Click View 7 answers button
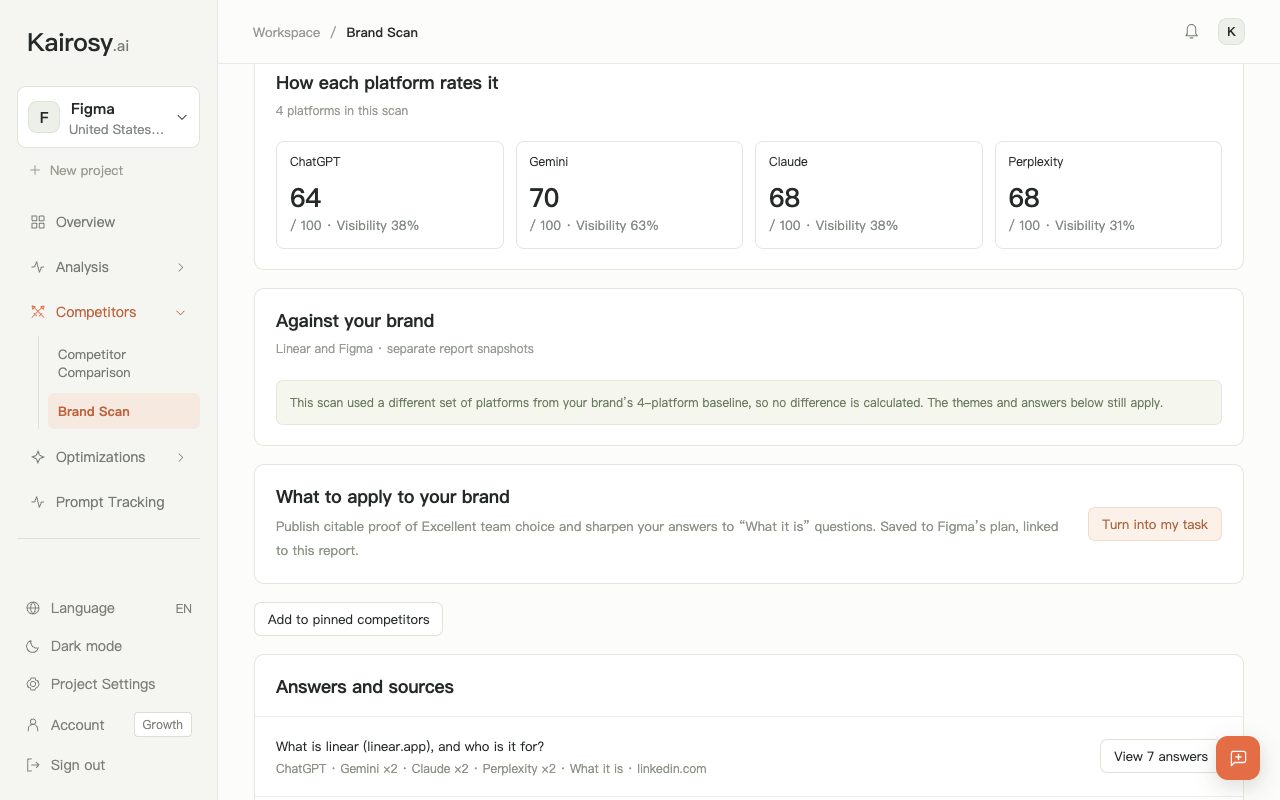This screenshot has width=1280, height=800. pyautogui.click(x=1160, y=756)
